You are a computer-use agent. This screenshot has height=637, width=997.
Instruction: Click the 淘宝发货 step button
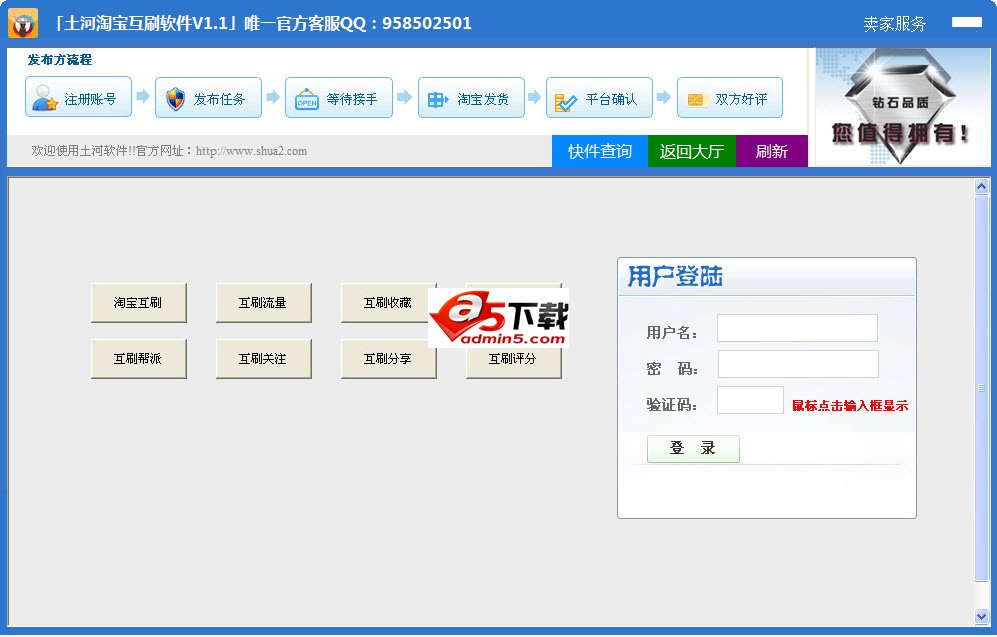click(x=471, y=97)
